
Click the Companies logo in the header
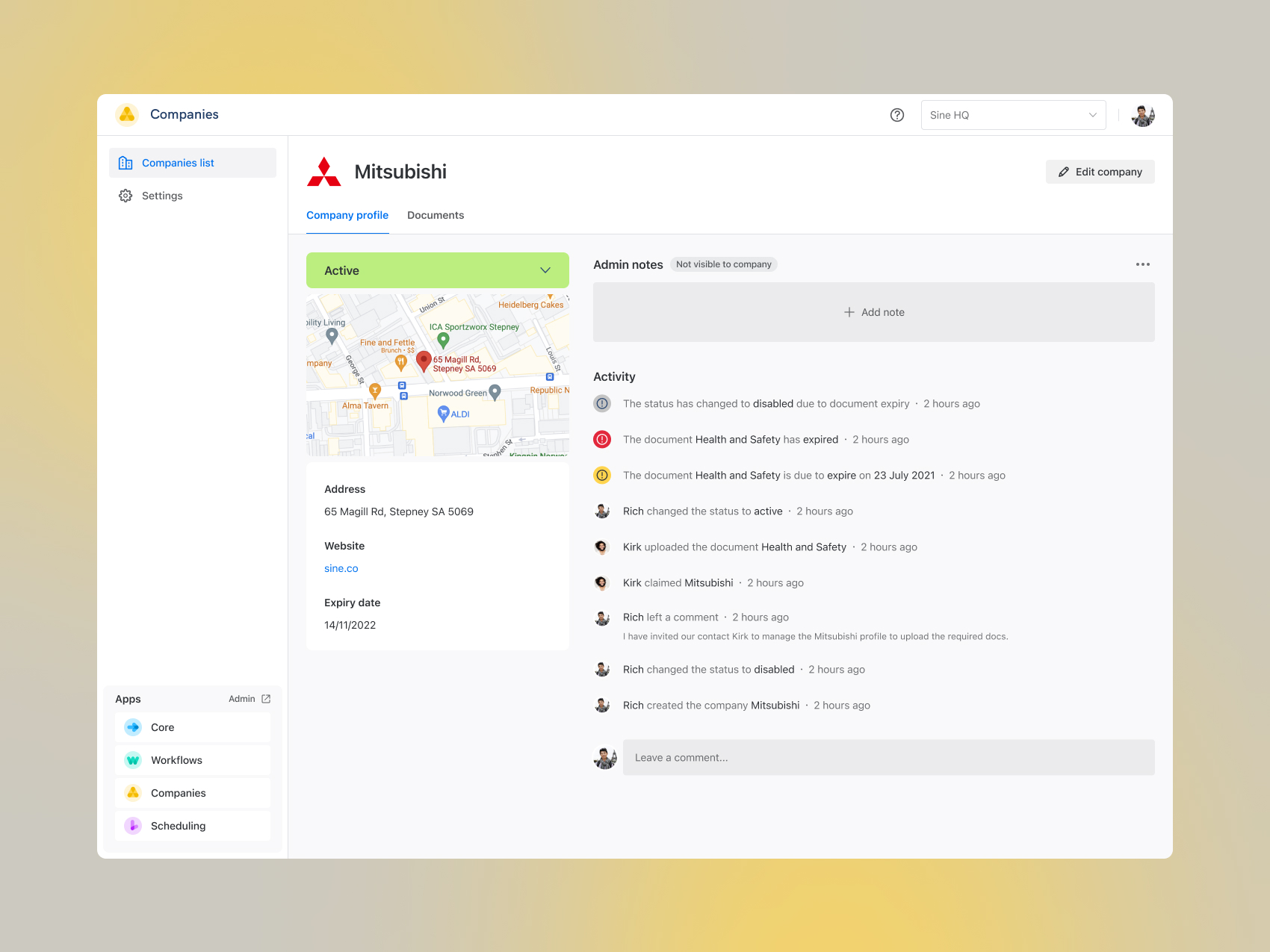(x=127, y=114)
